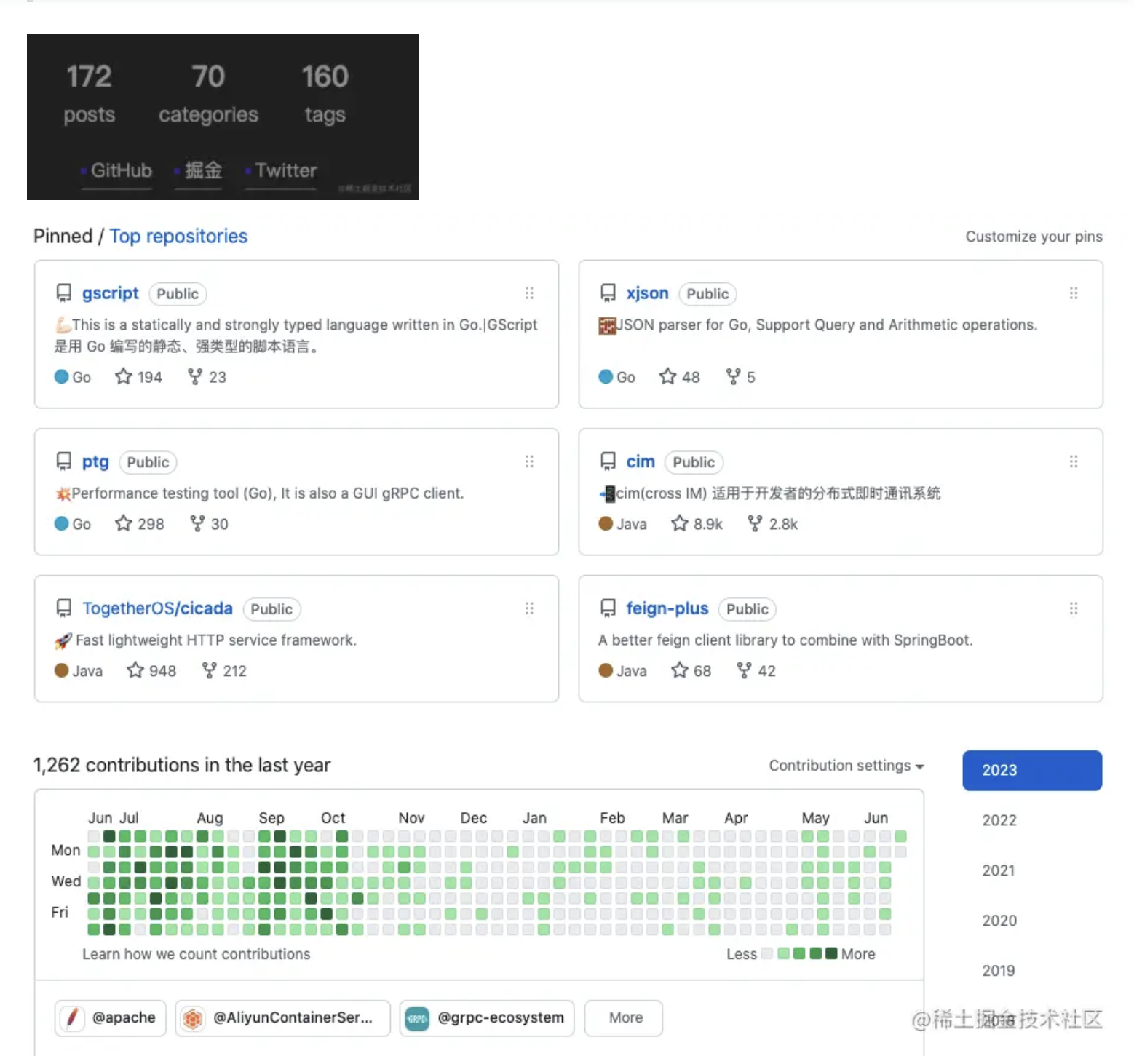
Task: Click the cicada 212 fork icon
Action: pos(210,670)
